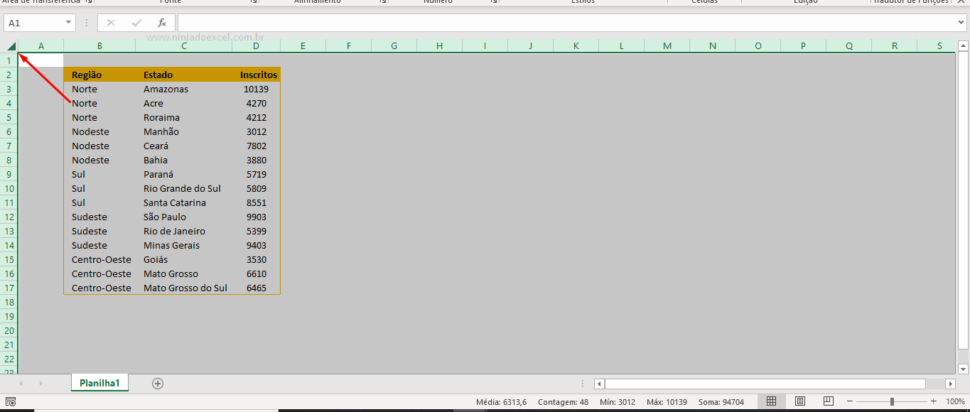Add a new sheet with plus icon

click(x=158, y=384)
